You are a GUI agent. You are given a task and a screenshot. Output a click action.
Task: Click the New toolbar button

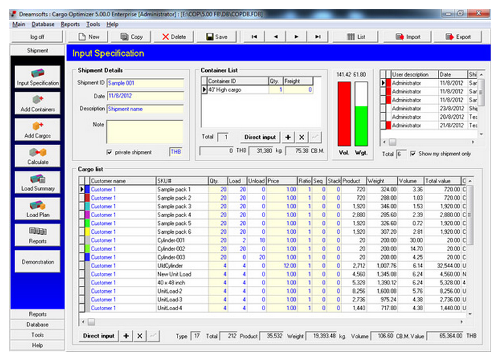[88, 37]
